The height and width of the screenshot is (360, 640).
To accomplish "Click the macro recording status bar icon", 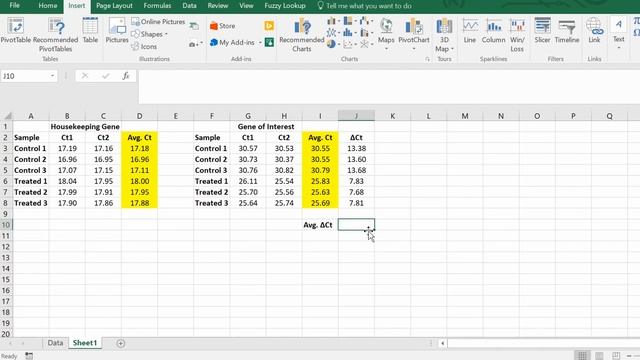I will 29,356.
